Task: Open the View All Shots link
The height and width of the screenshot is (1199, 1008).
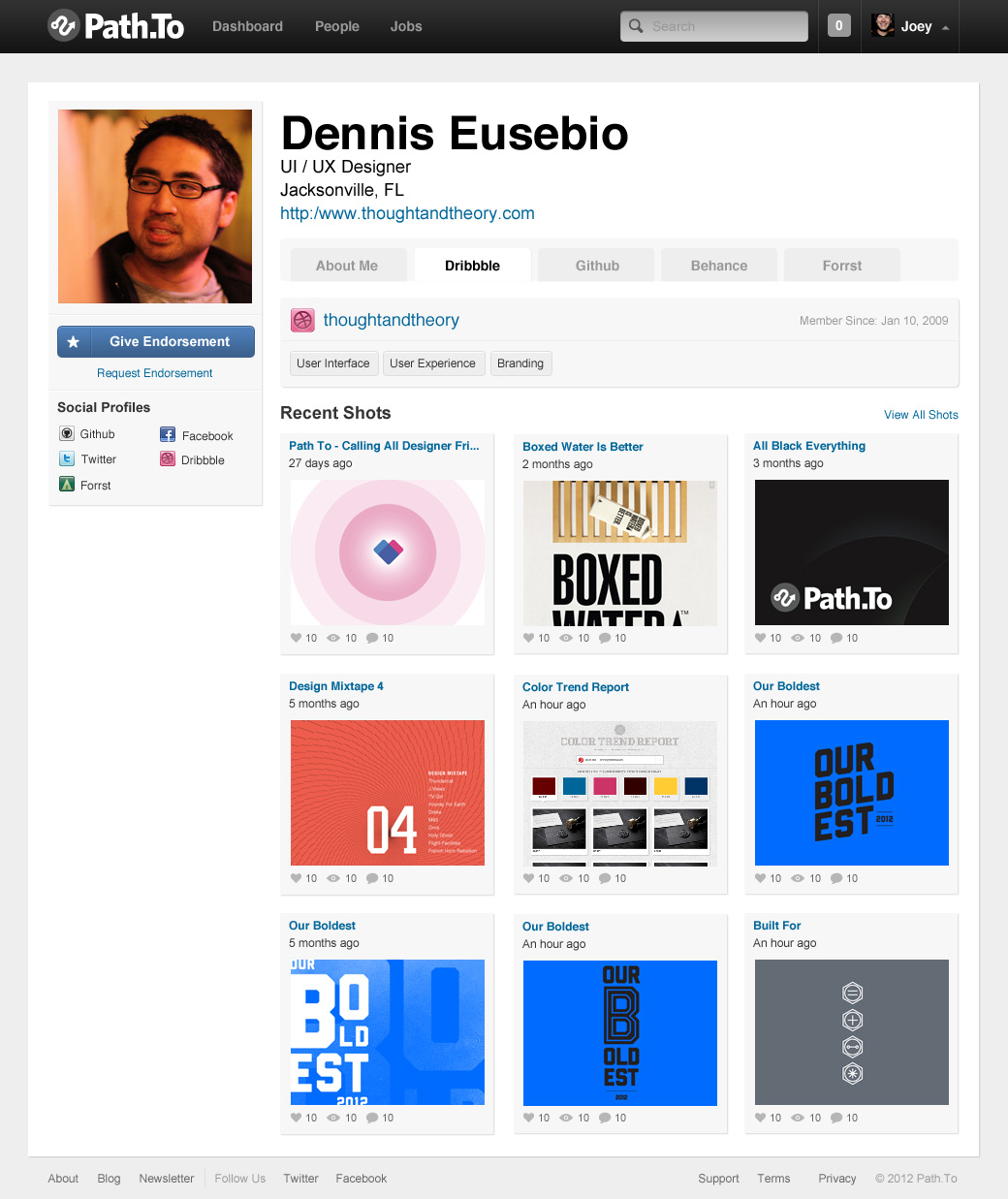Action: [x=921, y=415]
